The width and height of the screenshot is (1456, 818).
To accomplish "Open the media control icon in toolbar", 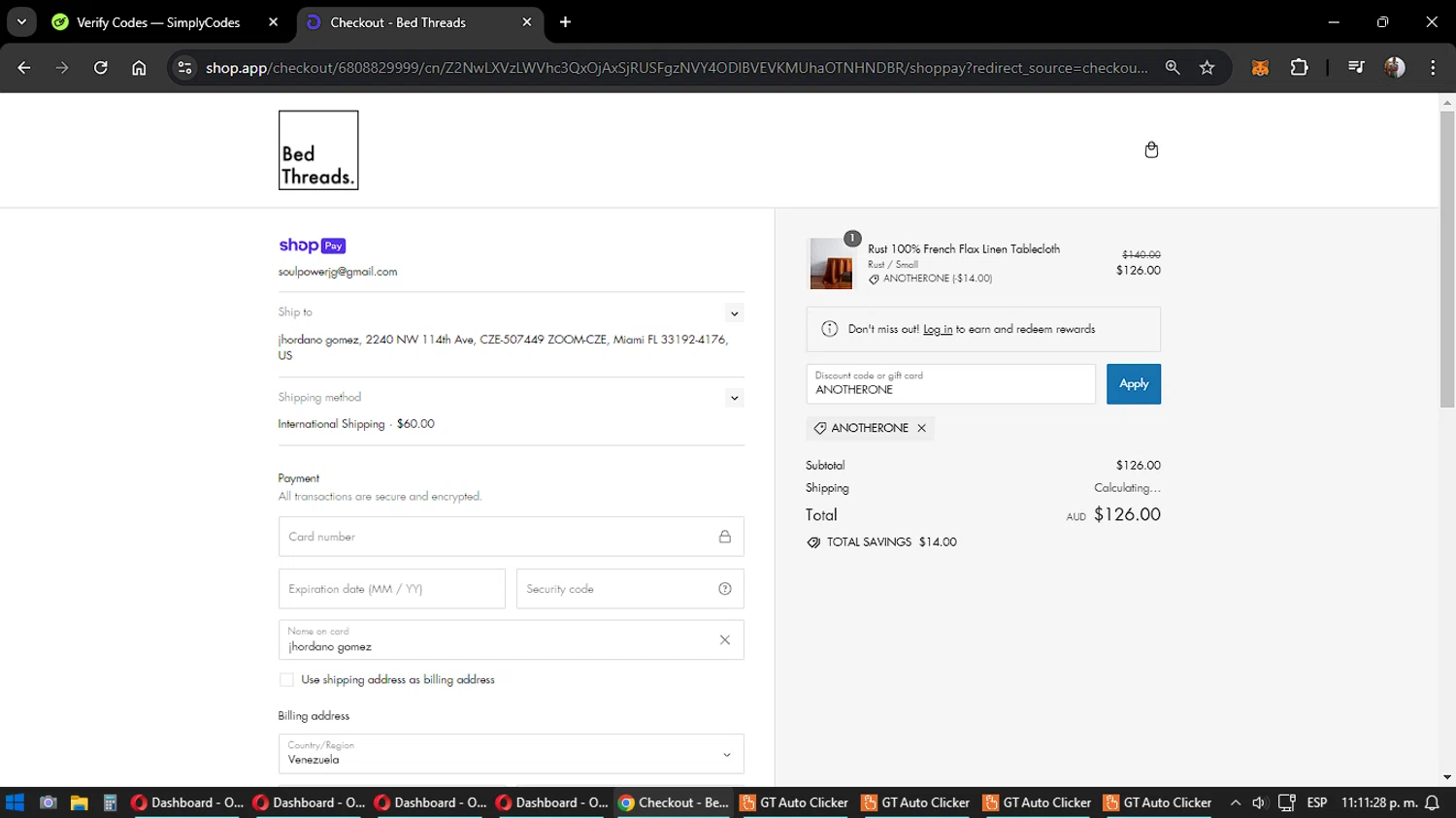I will pyautogui.click(x=1356, y=68).
